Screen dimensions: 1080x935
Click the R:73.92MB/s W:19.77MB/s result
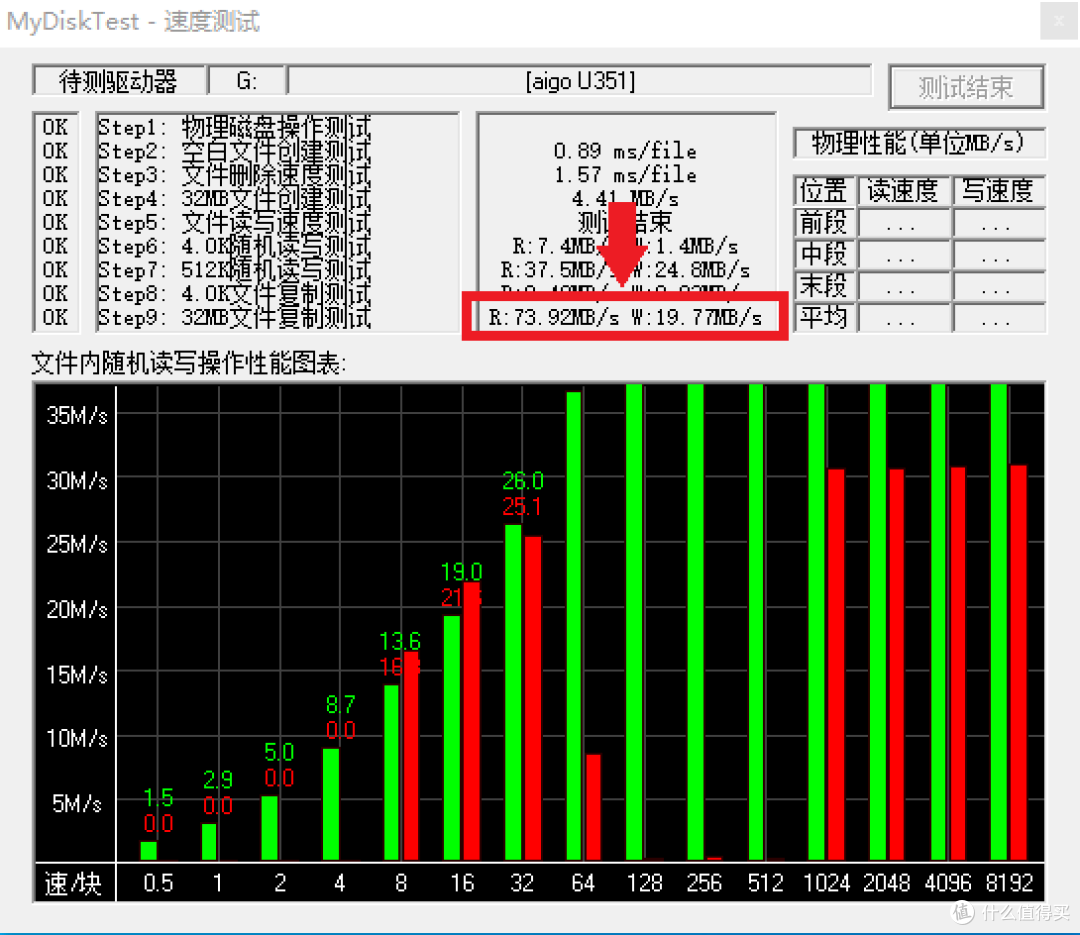[625, 318]
